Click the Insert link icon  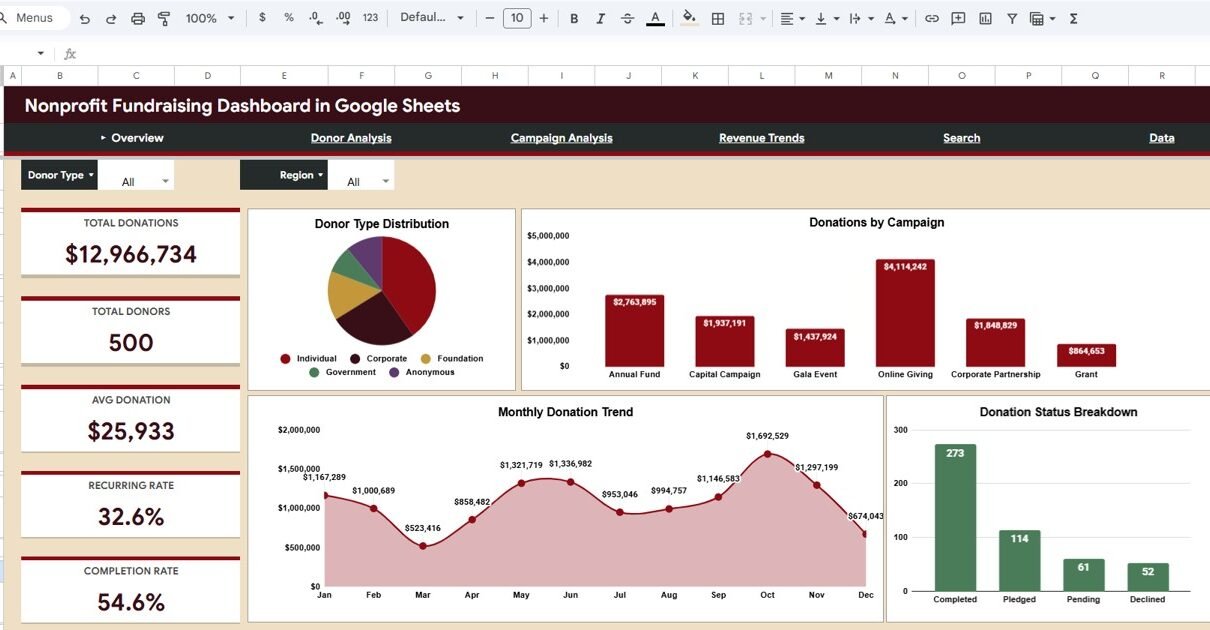931,19
